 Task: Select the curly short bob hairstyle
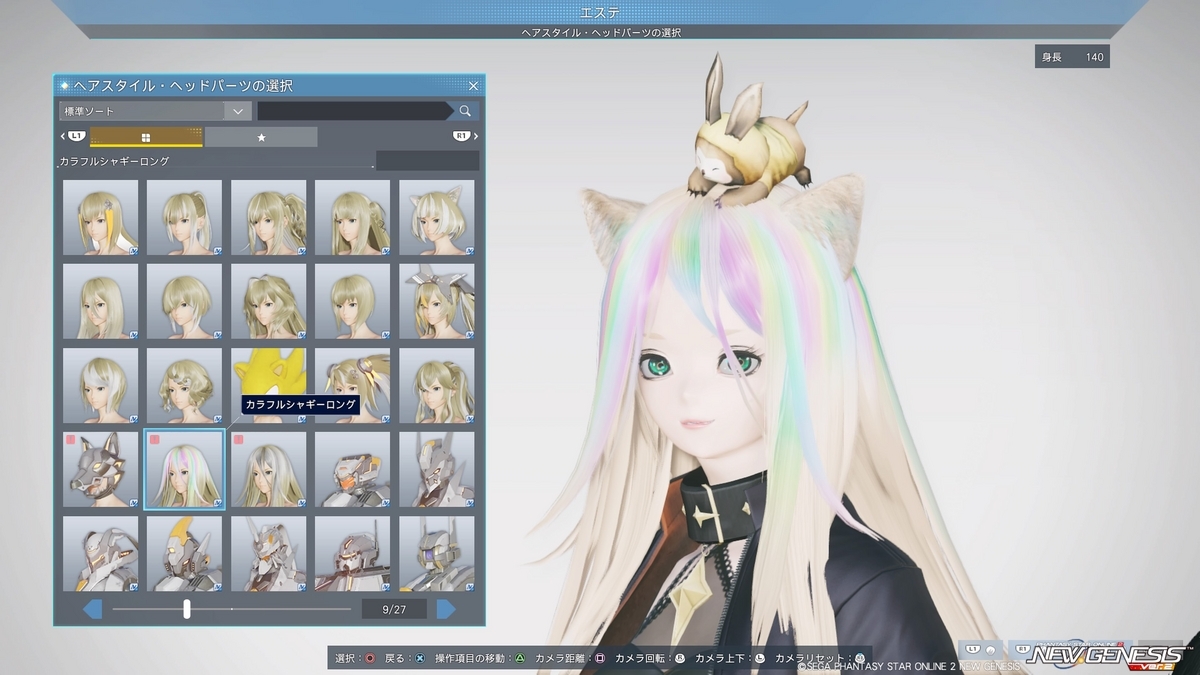(184, 385)
